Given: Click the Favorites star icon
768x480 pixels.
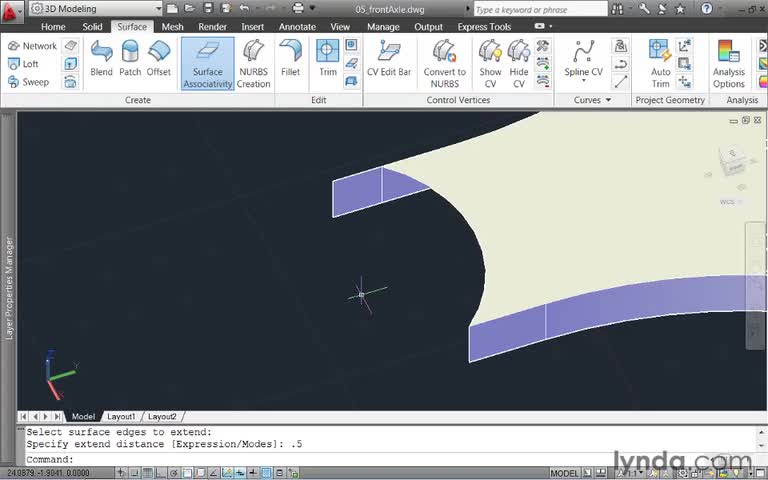Looking at the screenshot, I should (x=680, y=9).
